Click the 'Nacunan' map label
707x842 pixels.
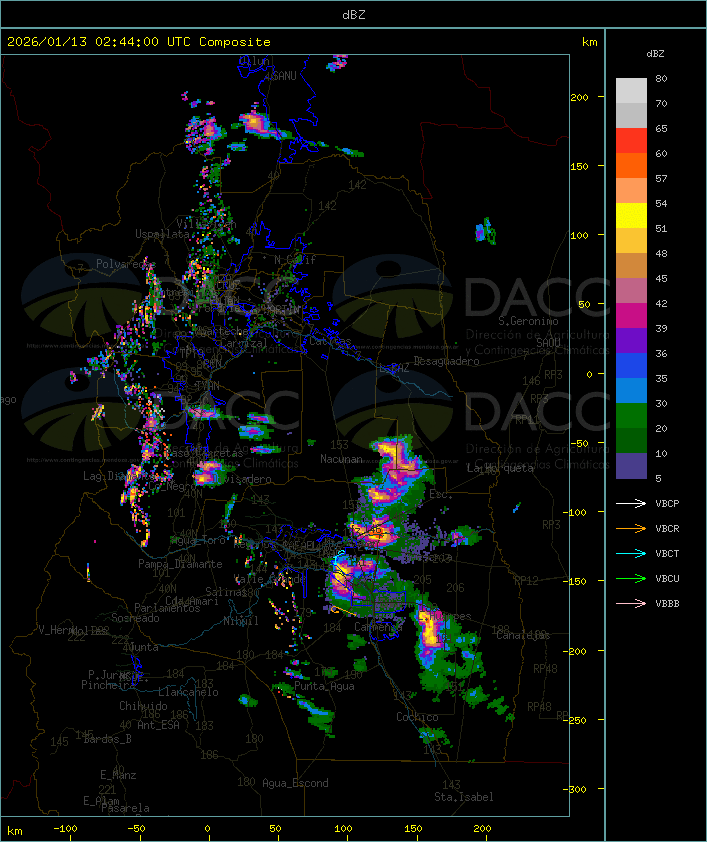341,459
